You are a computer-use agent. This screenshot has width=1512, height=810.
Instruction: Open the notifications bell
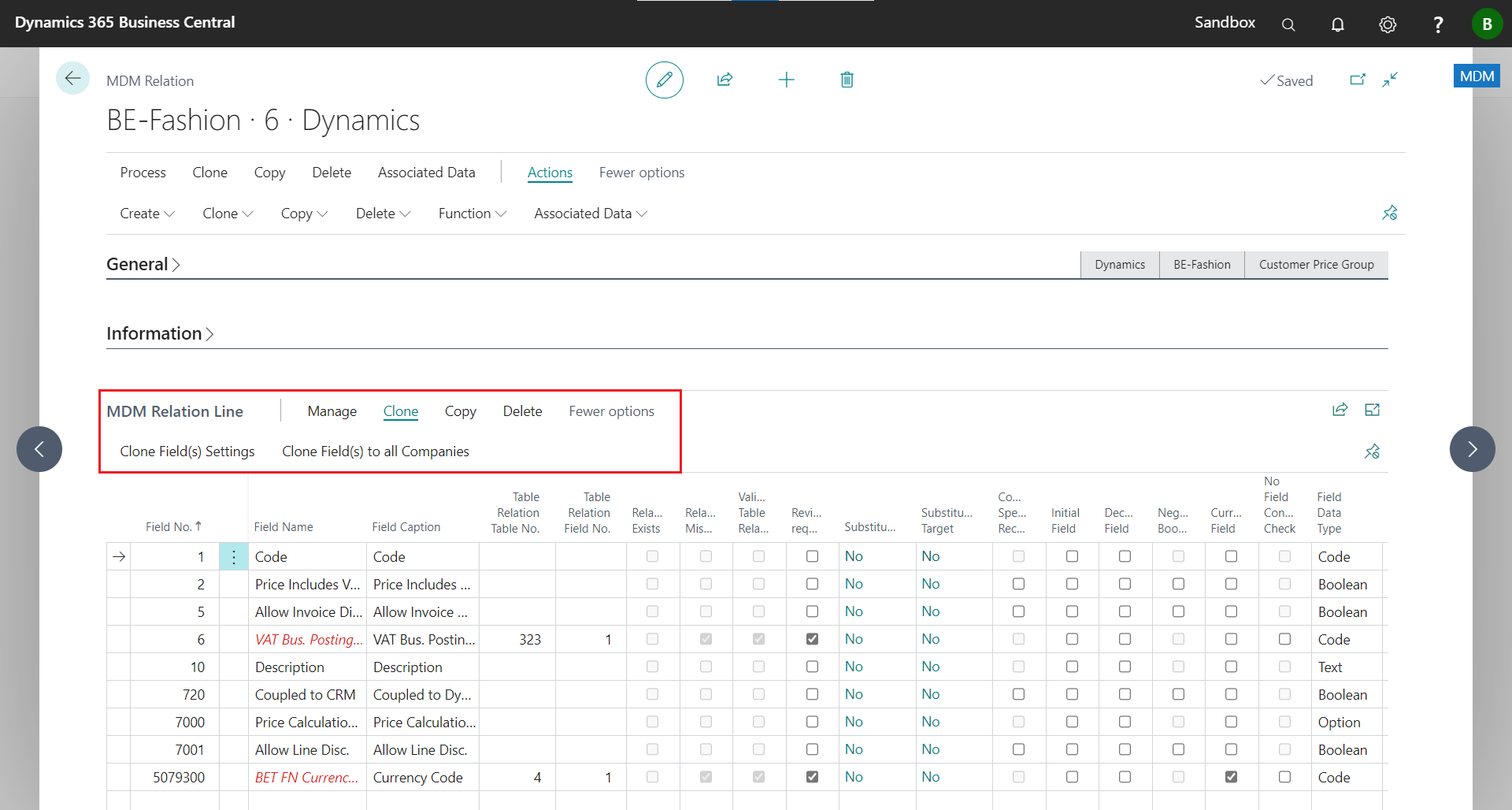pos(1337,24)
